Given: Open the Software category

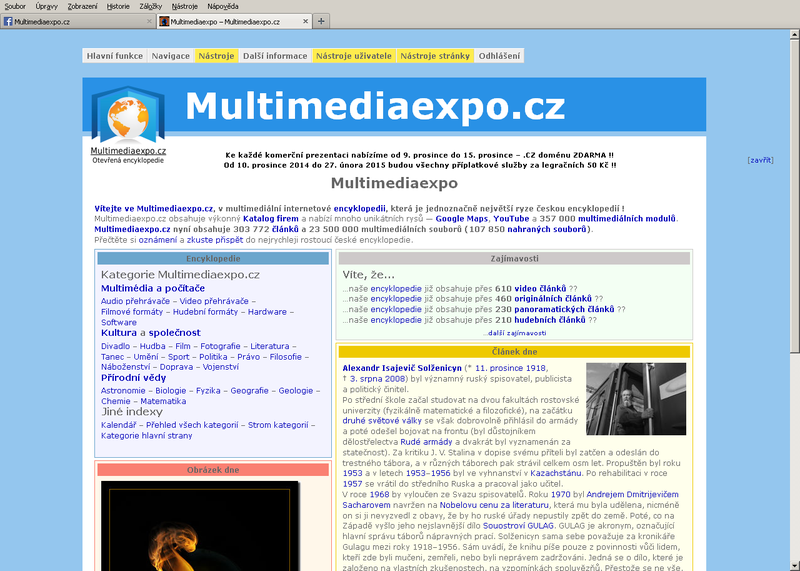Looking at the screenshot, I should pyautogui.click(x=118, y=322).
